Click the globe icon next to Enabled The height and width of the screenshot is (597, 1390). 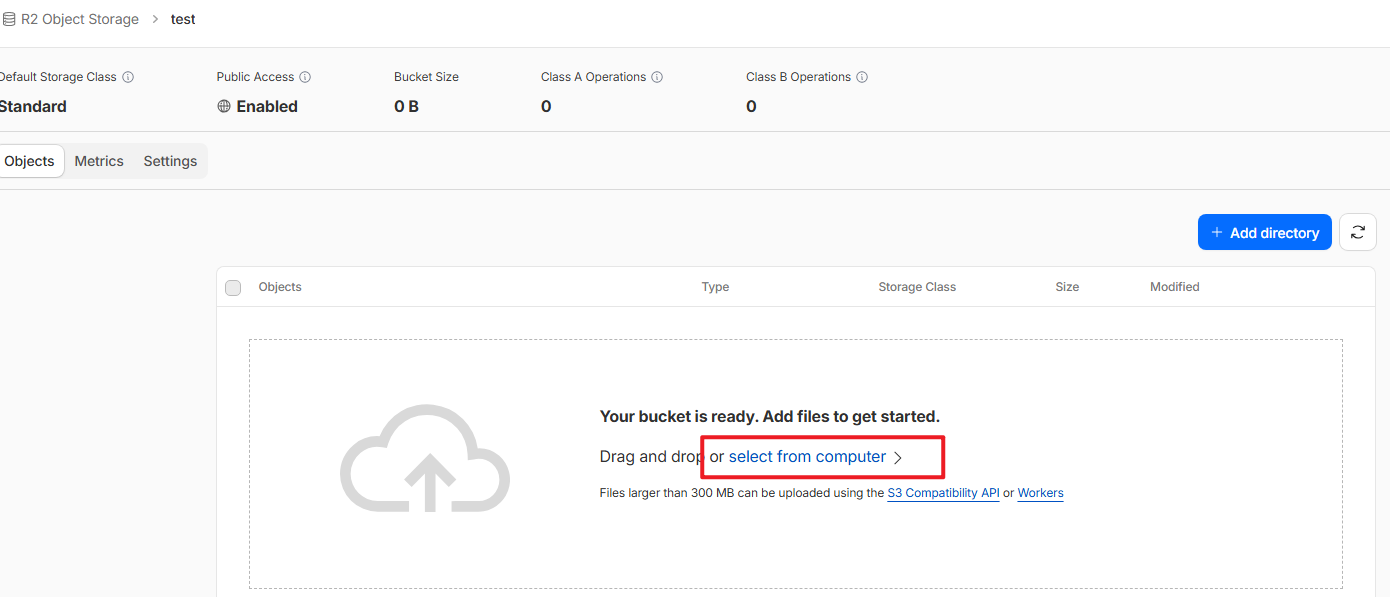pyautogui.click(x=224, y=106)
